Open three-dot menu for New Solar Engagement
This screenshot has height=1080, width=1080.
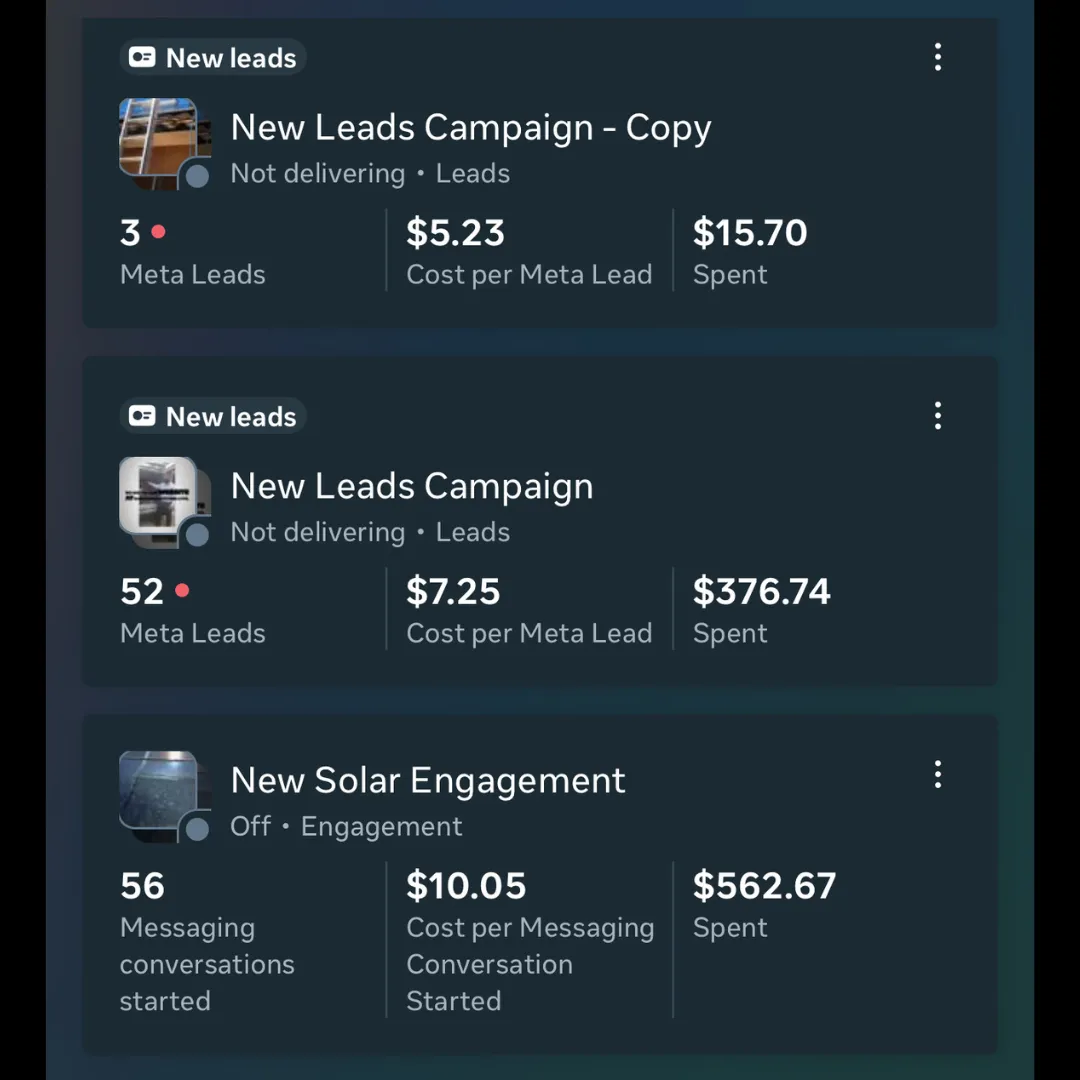pos(937,775)
